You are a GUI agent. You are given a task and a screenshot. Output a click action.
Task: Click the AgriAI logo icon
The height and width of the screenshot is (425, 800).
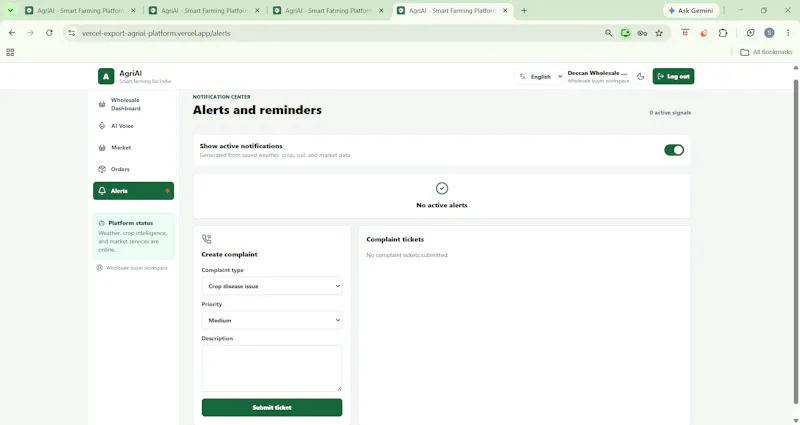pos(106,77)
